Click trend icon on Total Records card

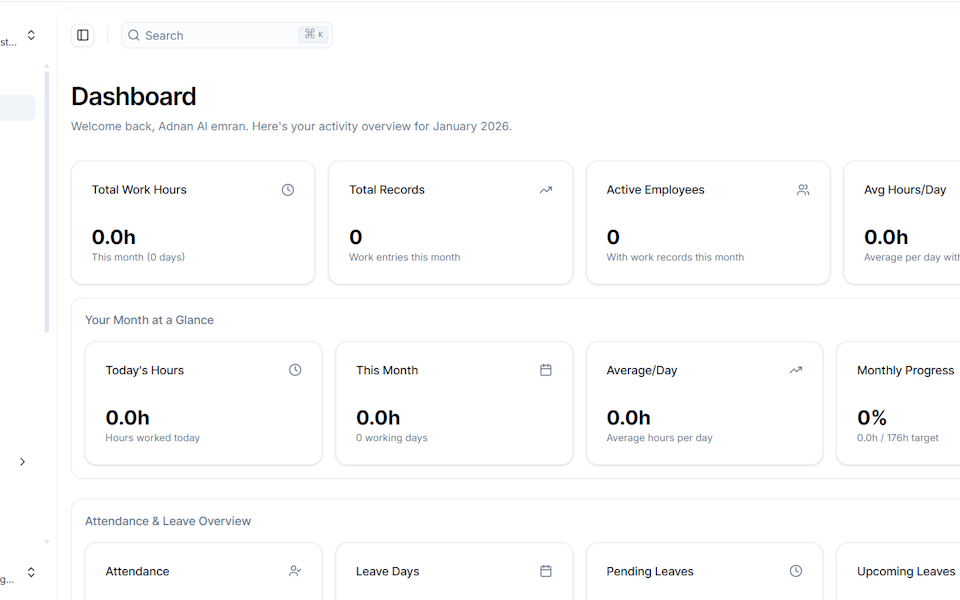coord(546,190)
